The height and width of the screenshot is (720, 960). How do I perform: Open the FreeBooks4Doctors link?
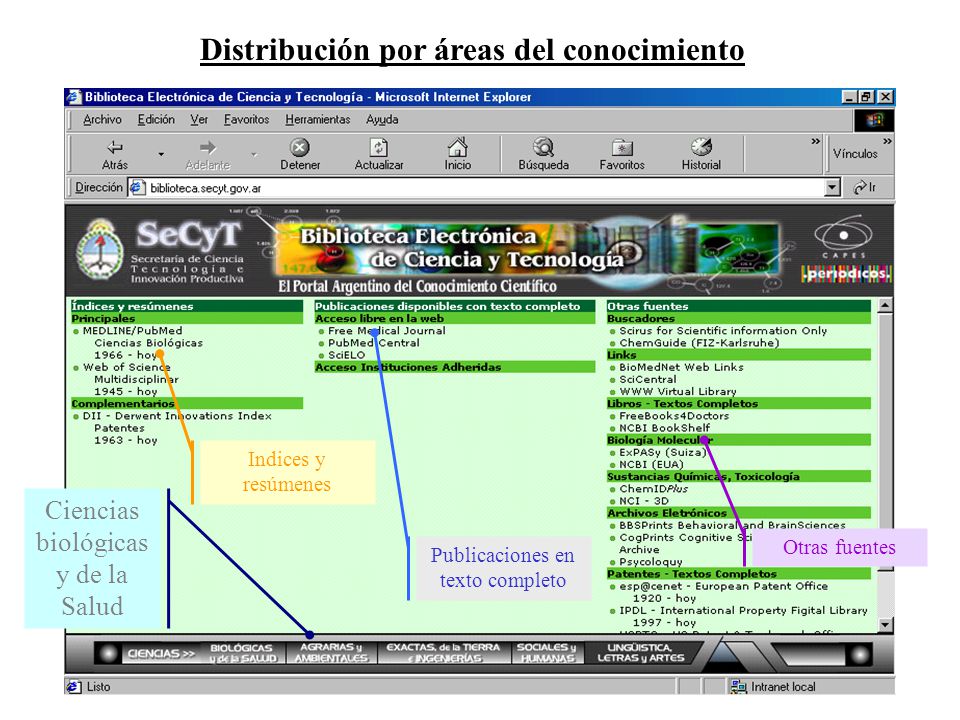[x=673, y=416]
